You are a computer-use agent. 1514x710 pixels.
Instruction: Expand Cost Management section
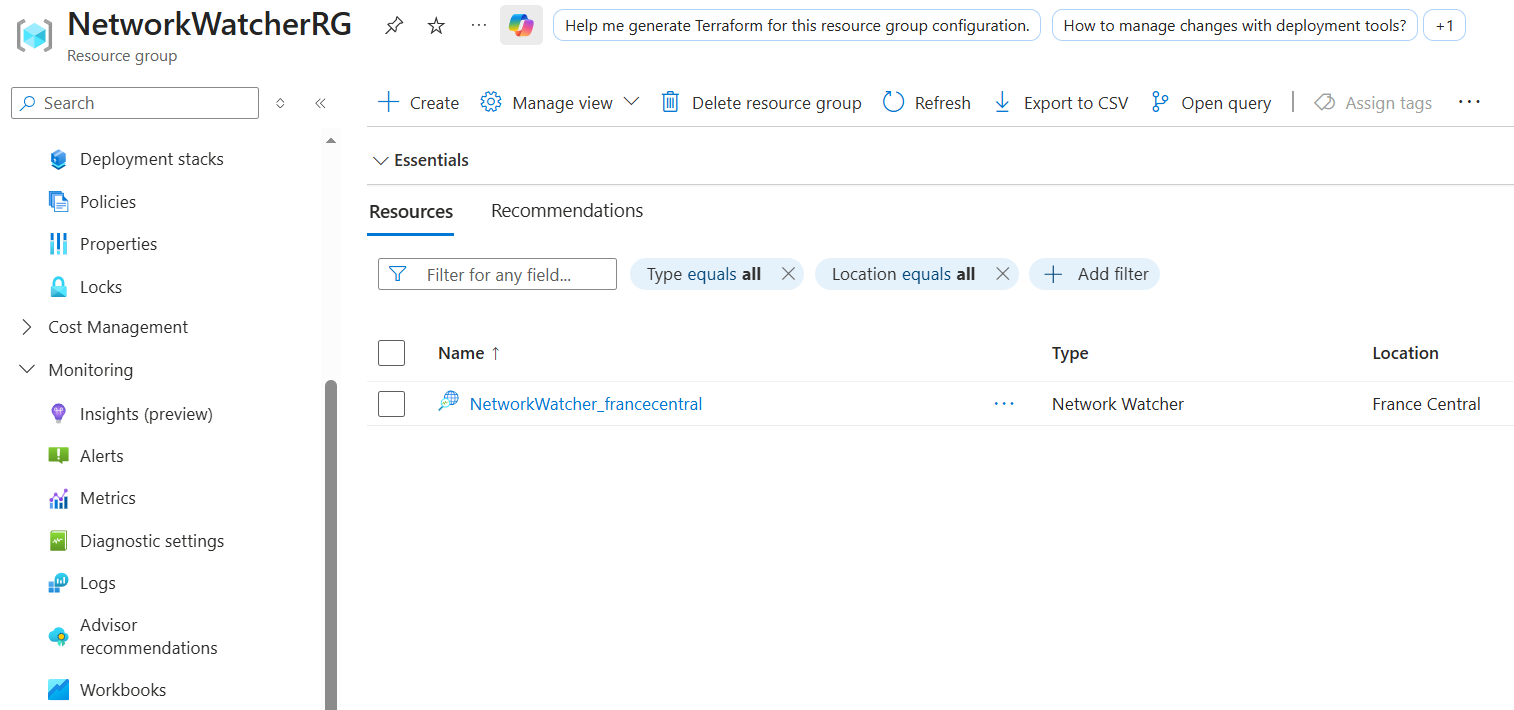point(103,327)
